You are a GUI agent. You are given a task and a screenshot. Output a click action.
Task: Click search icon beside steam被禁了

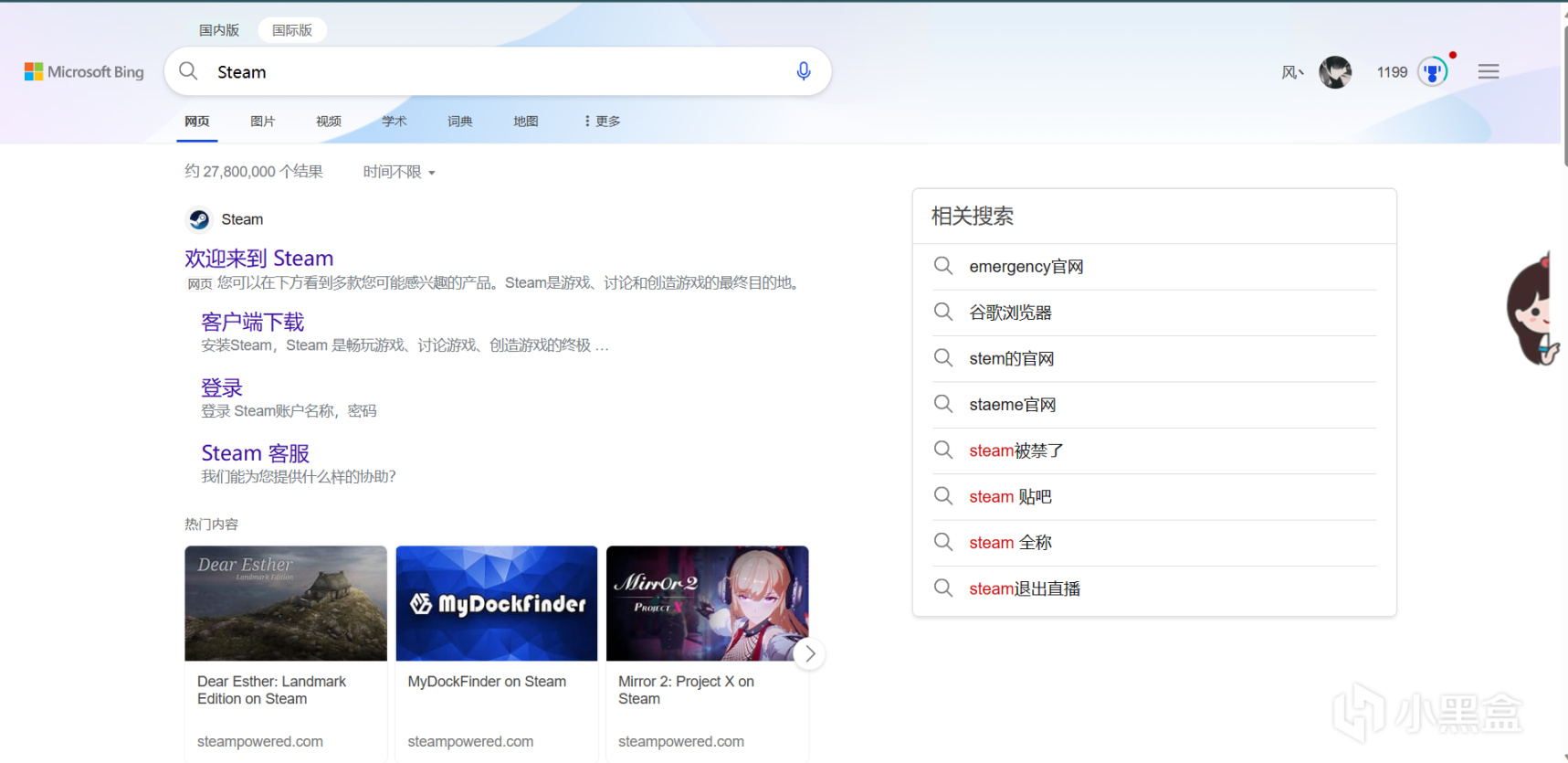point(943,450)
